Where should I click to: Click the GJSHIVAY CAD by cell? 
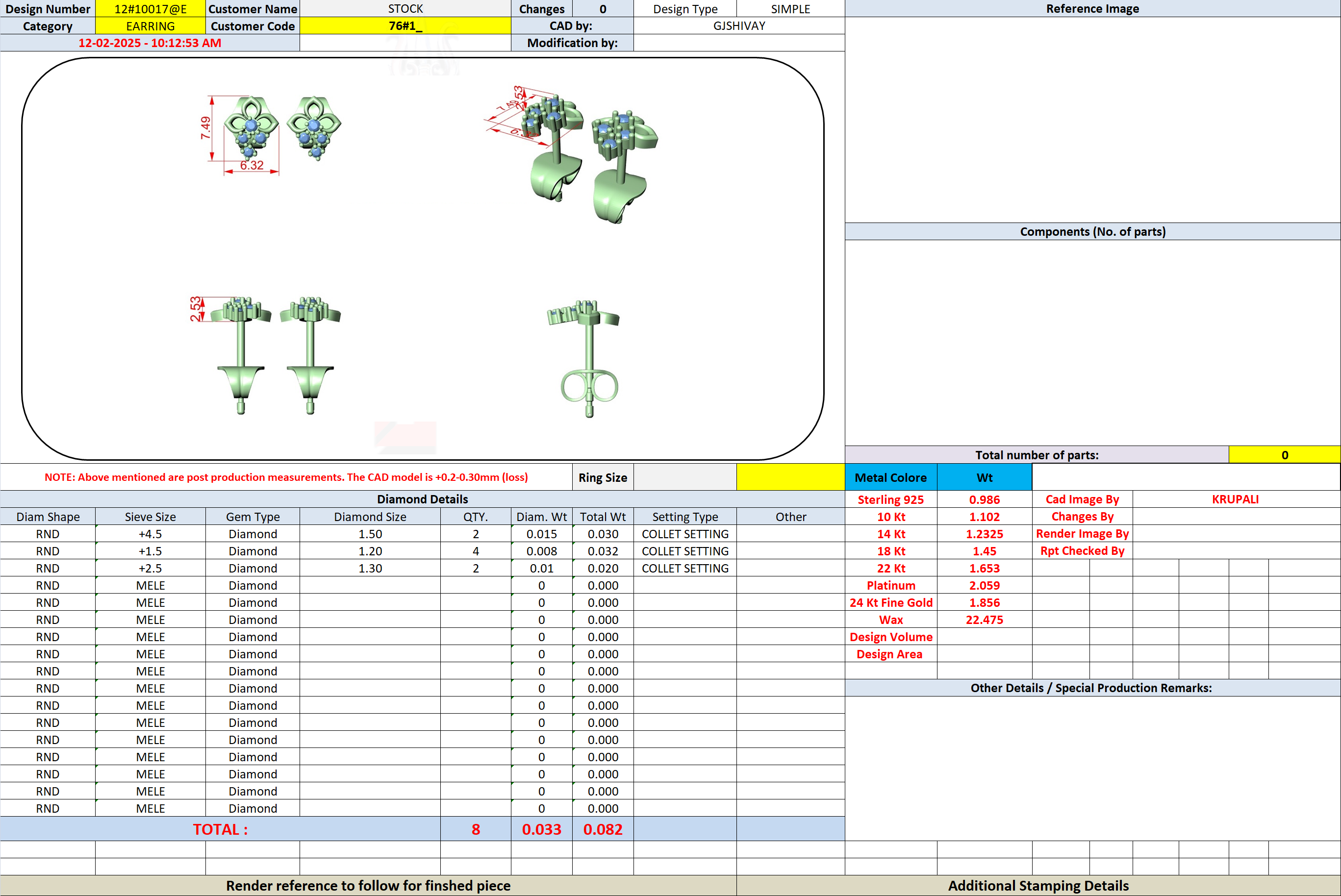click(x=739, y=25)
